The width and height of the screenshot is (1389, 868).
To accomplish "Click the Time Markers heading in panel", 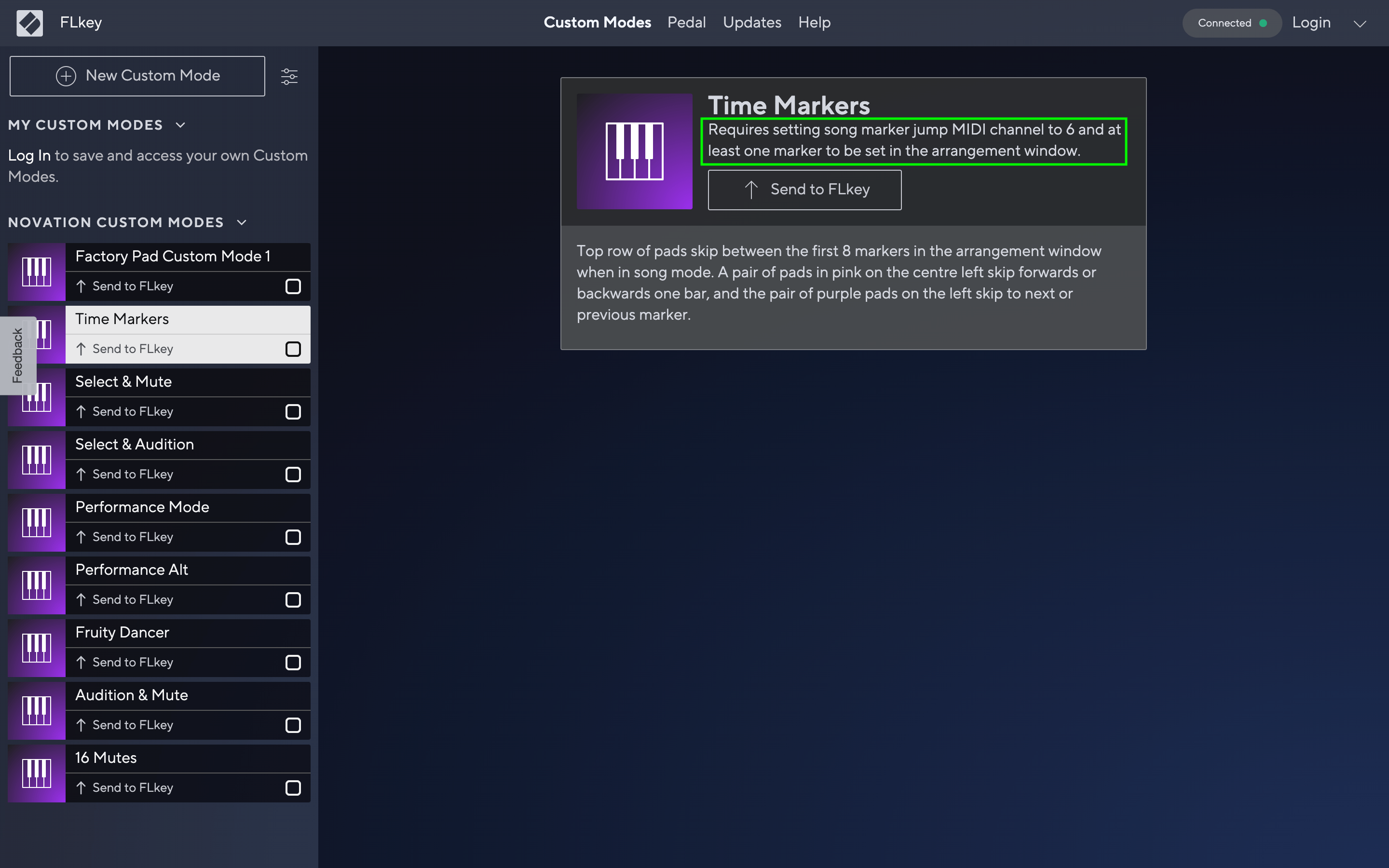I will point(789,106).
